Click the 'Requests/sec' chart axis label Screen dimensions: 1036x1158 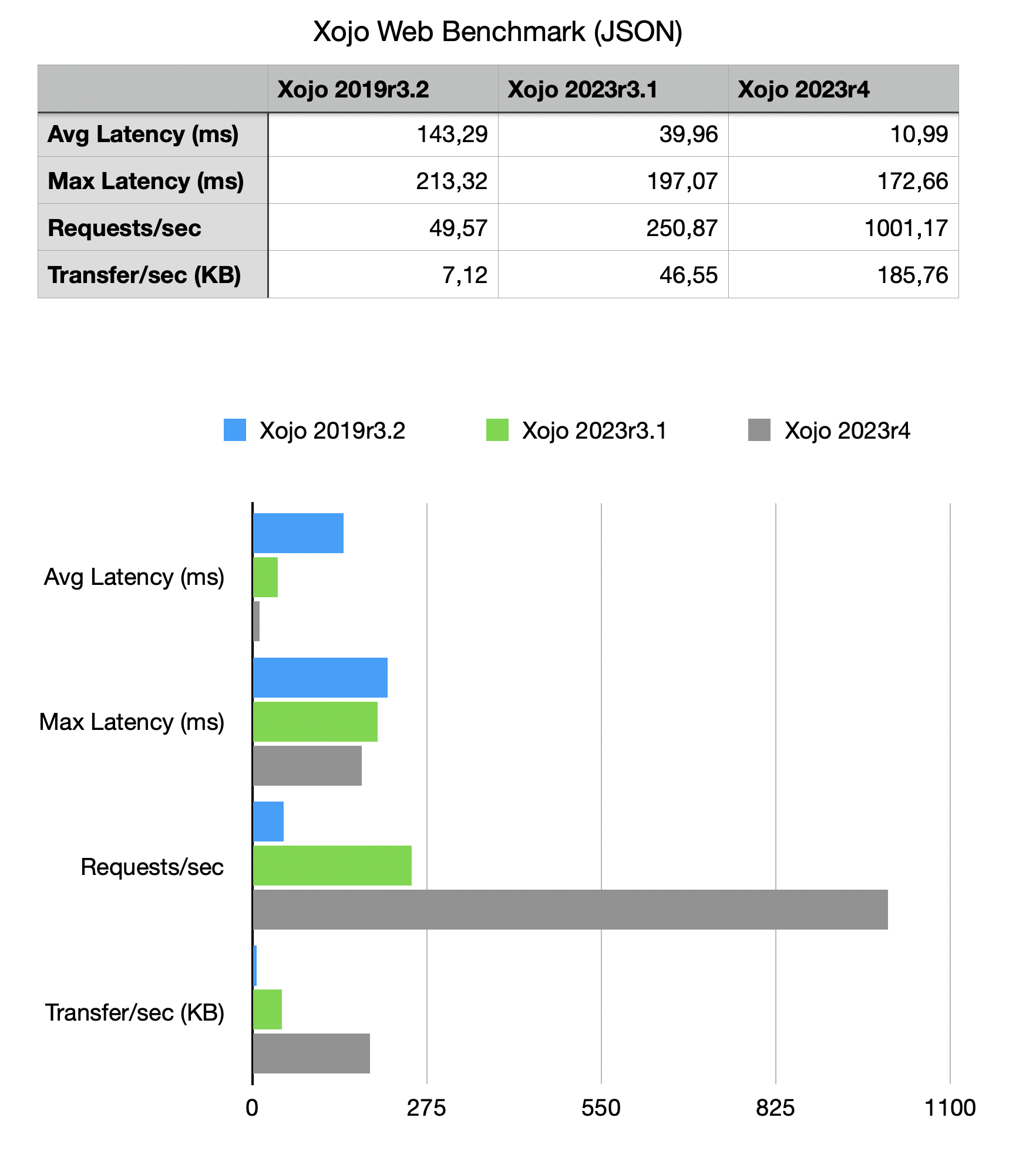coord(153,867)
